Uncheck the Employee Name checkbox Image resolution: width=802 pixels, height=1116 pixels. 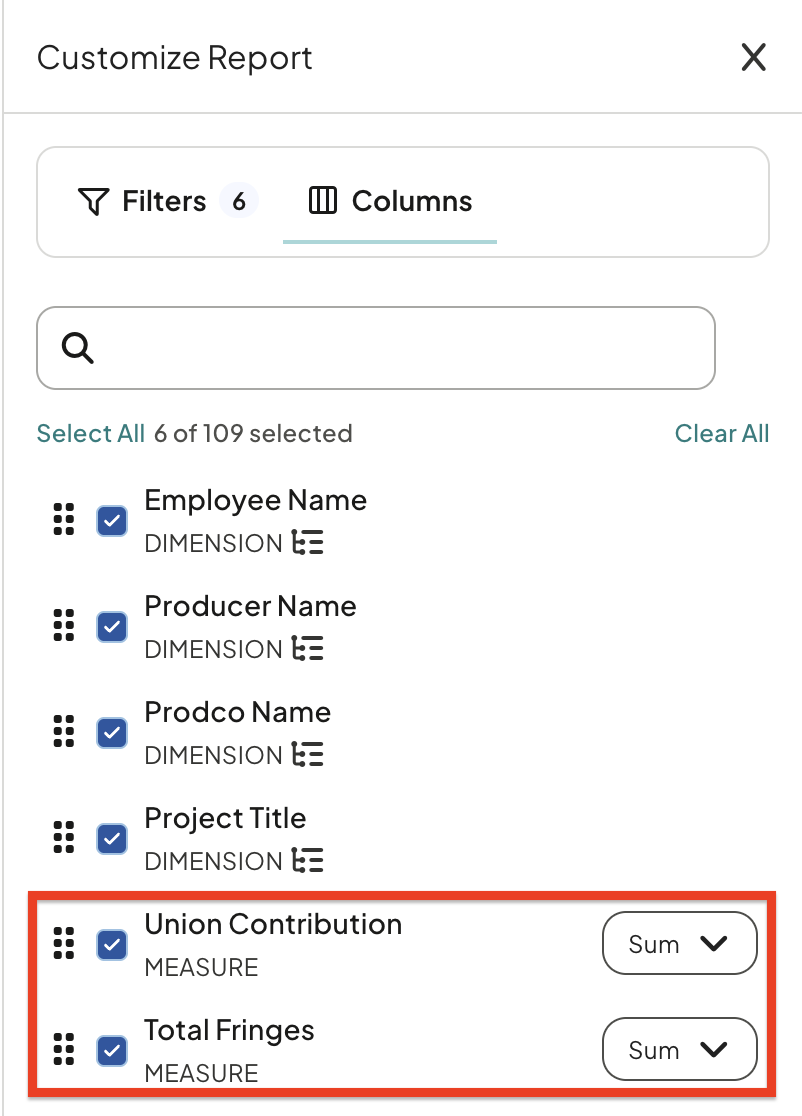112,521
